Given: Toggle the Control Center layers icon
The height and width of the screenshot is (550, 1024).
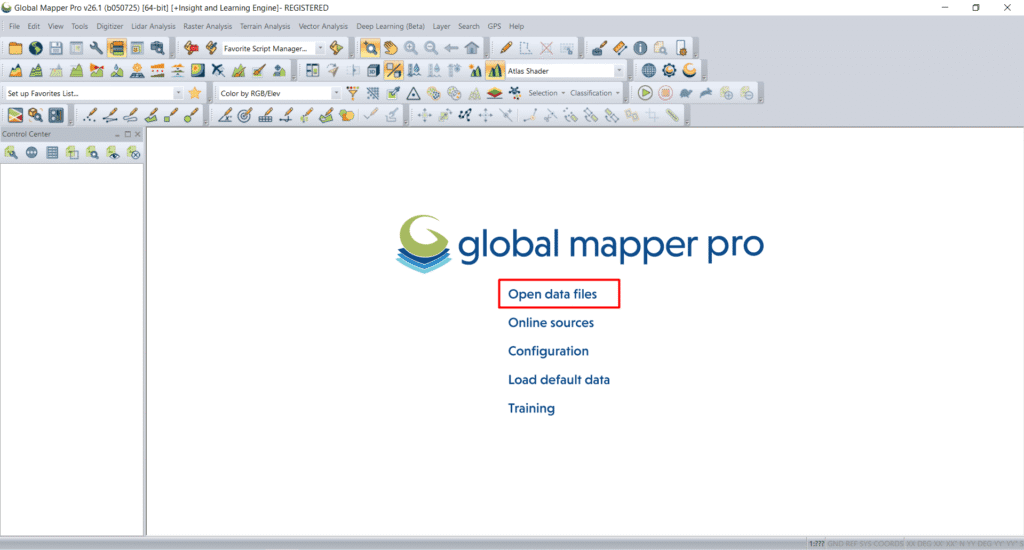Looking at the screenshot, I should [116, 48].
